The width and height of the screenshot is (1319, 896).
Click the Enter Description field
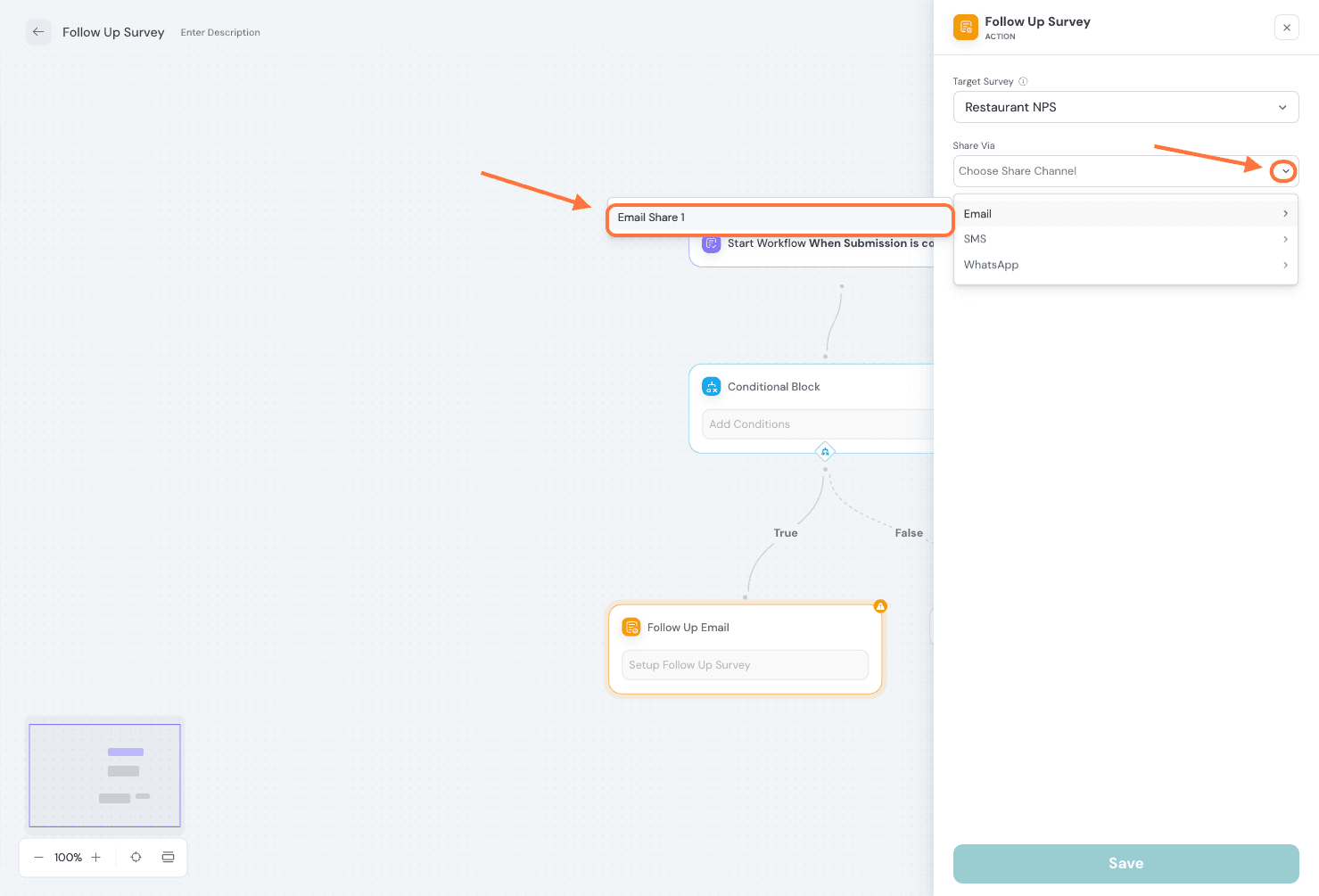coord(220,33)
